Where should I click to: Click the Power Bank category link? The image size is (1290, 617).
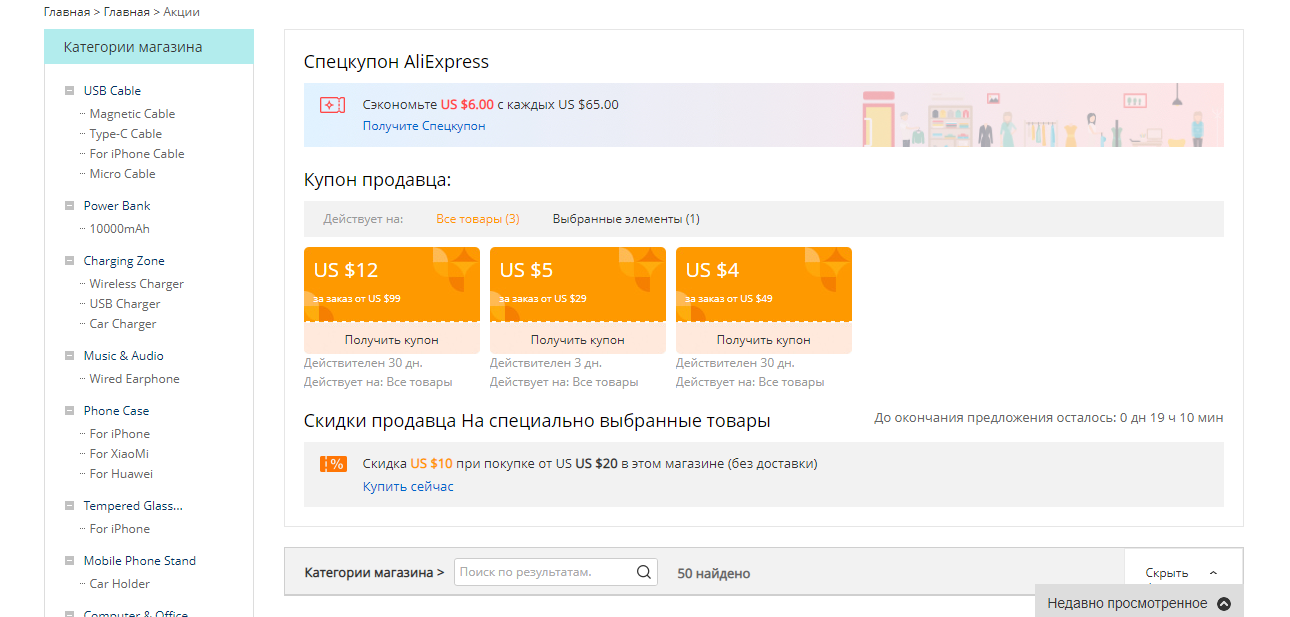click(x=117, y=206)
